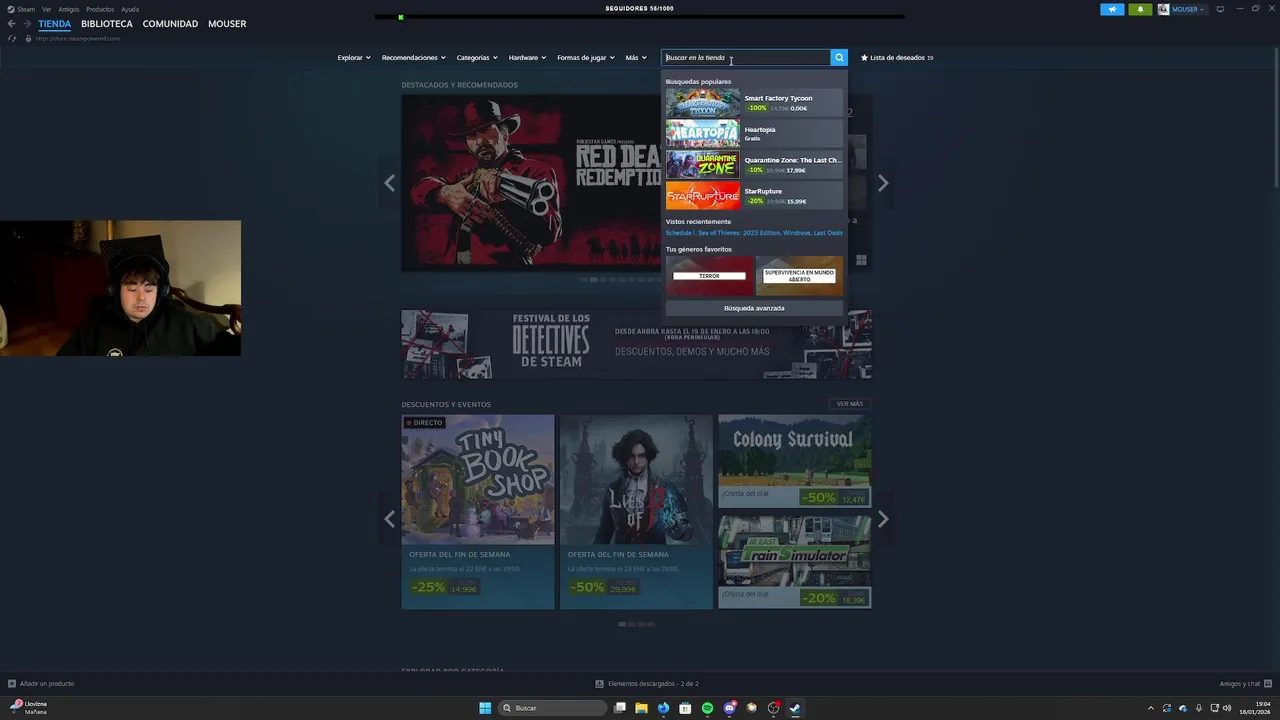1280x720 pixels.
Task: Show next discounts page arrow
Action: 883,519
